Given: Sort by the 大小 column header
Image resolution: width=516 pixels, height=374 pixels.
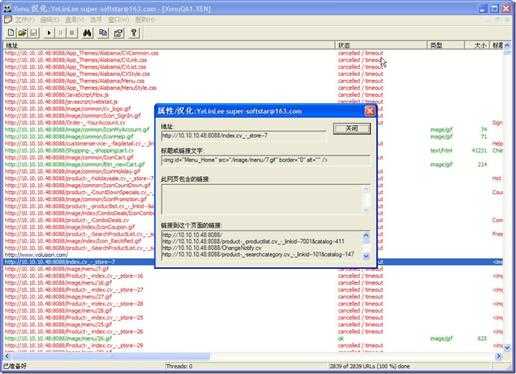Looking at the screenshot, I should point(477,45).
